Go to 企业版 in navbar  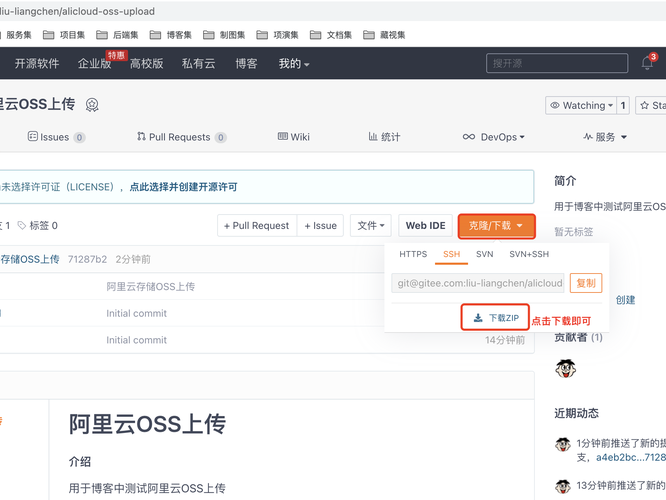tap(94, 64)
